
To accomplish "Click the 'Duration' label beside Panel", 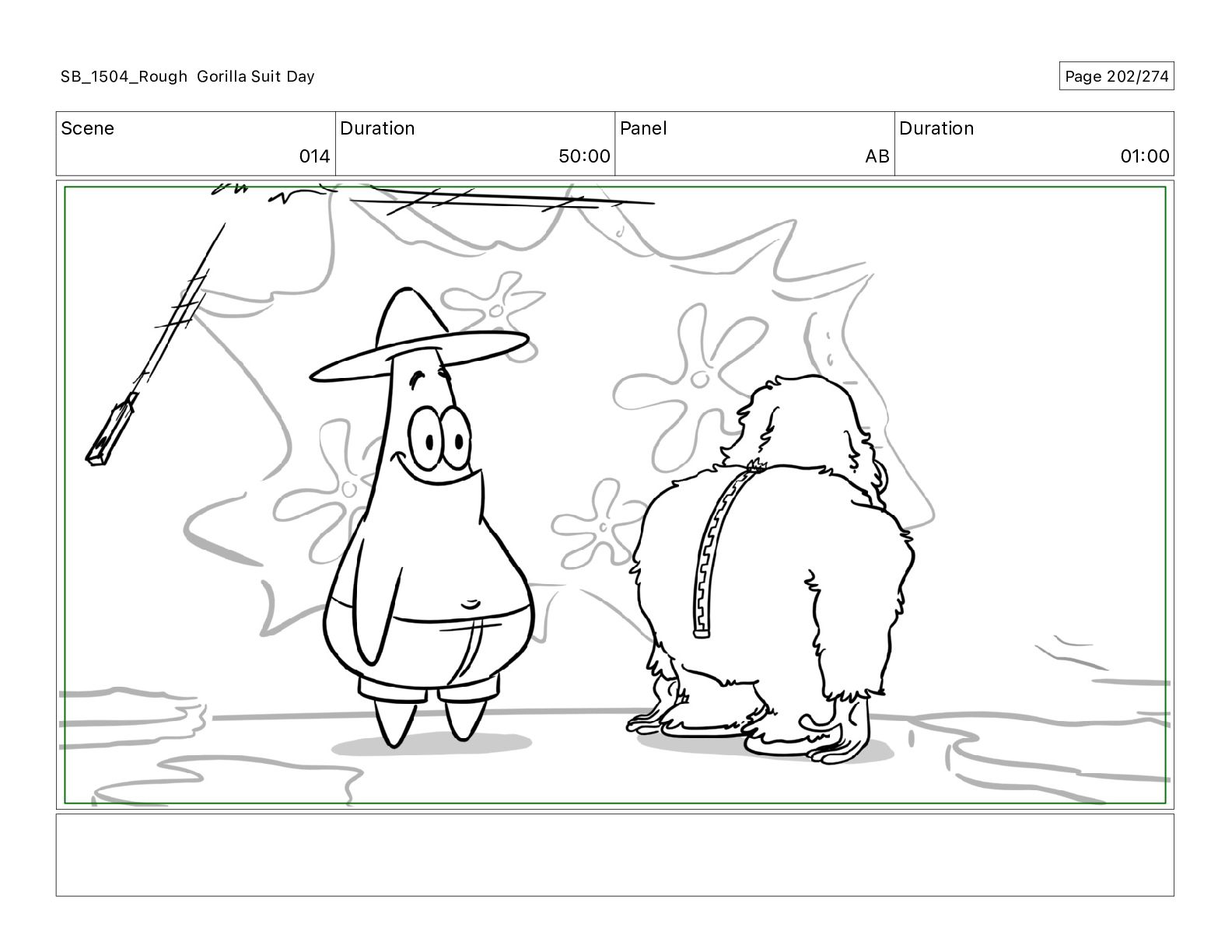I will coord(936,128).
